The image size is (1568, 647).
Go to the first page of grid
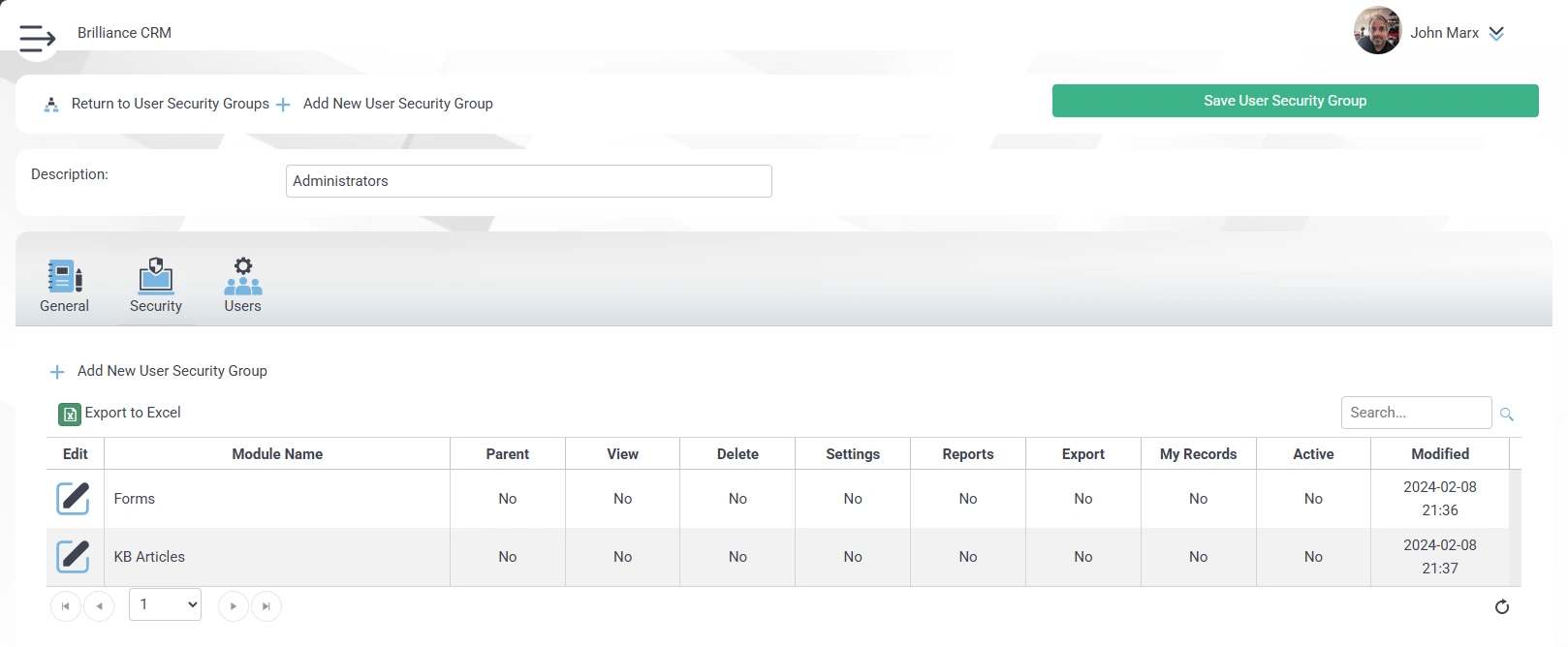(65, 606)
